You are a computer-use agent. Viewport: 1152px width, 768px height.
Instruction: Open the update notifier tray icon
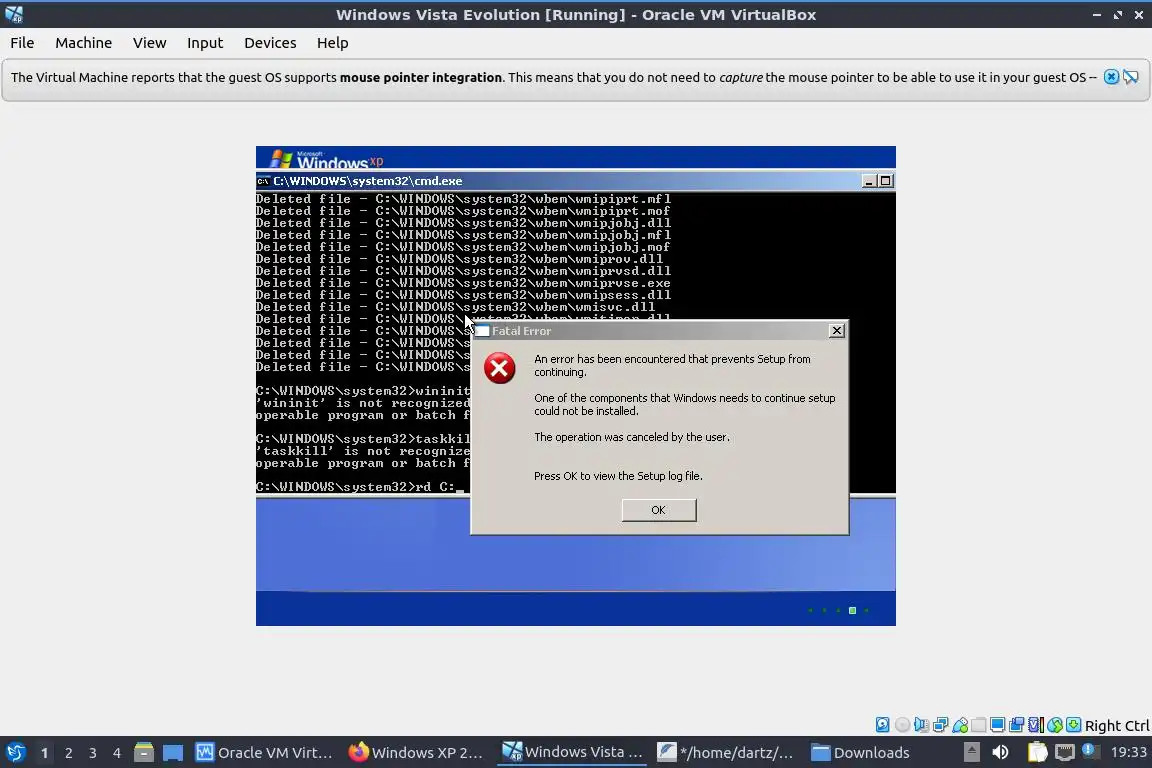coord(1090,751)
